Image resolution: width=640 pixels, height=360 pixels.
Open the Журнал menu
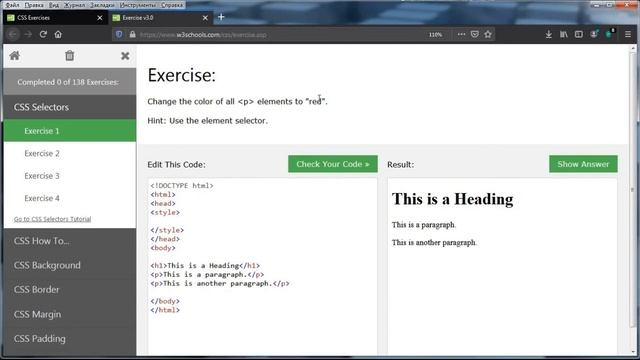coord(74,5)
